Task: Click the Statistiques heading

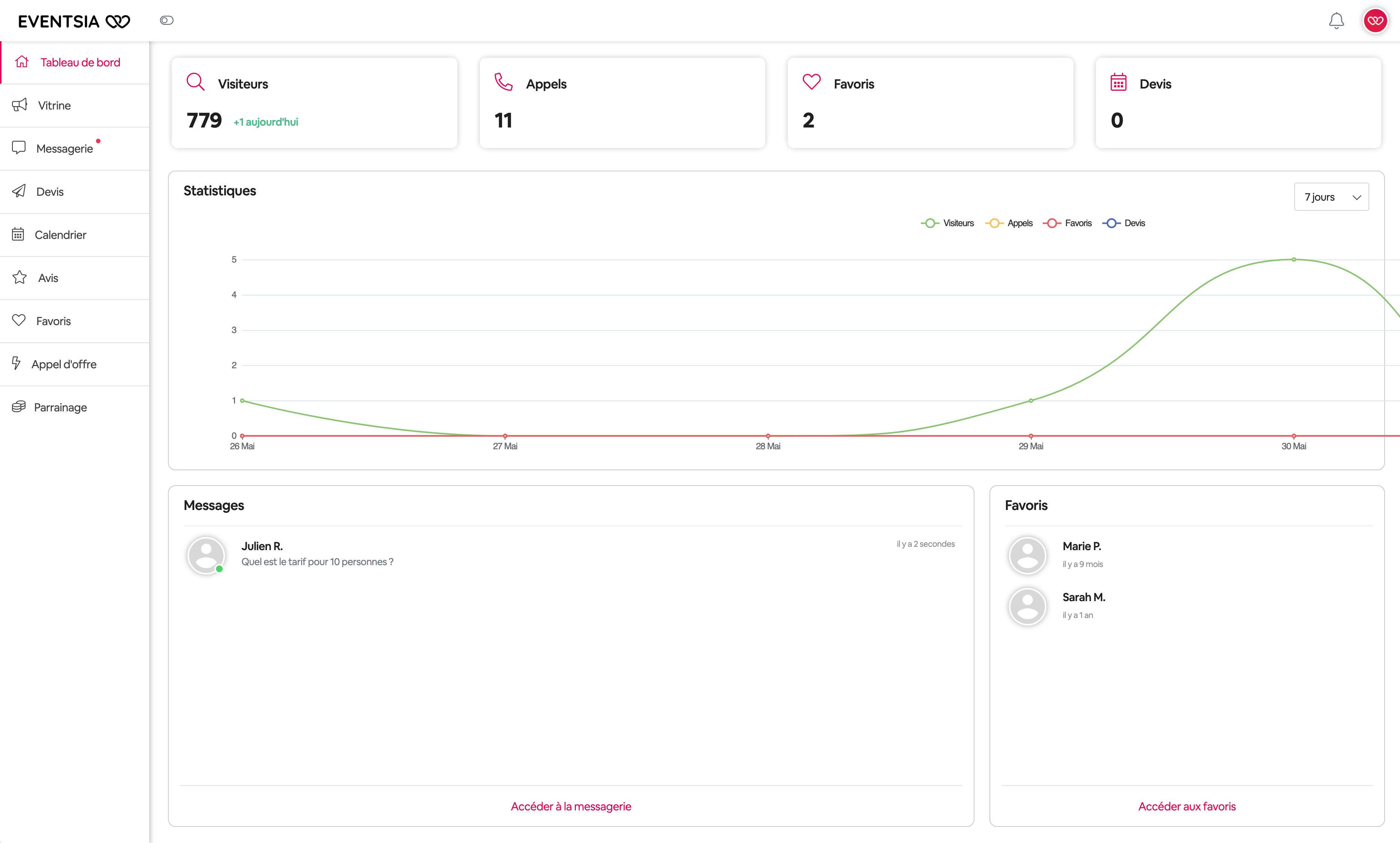Action: click(220, 191)
